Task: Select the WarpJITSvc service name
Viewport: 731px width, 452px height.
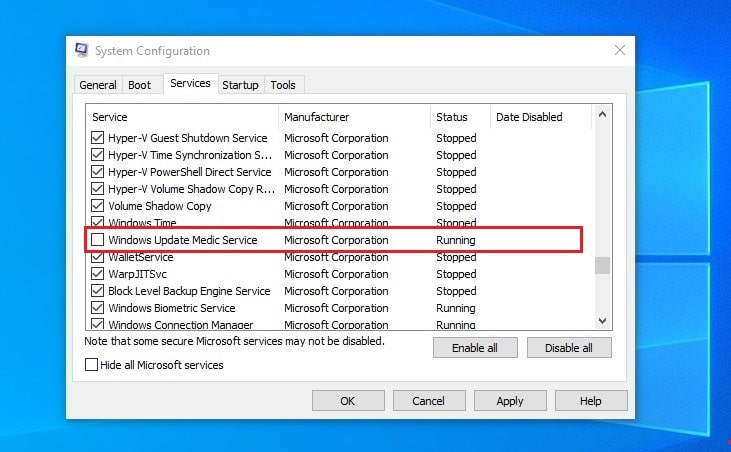Action: click(138, 274)
